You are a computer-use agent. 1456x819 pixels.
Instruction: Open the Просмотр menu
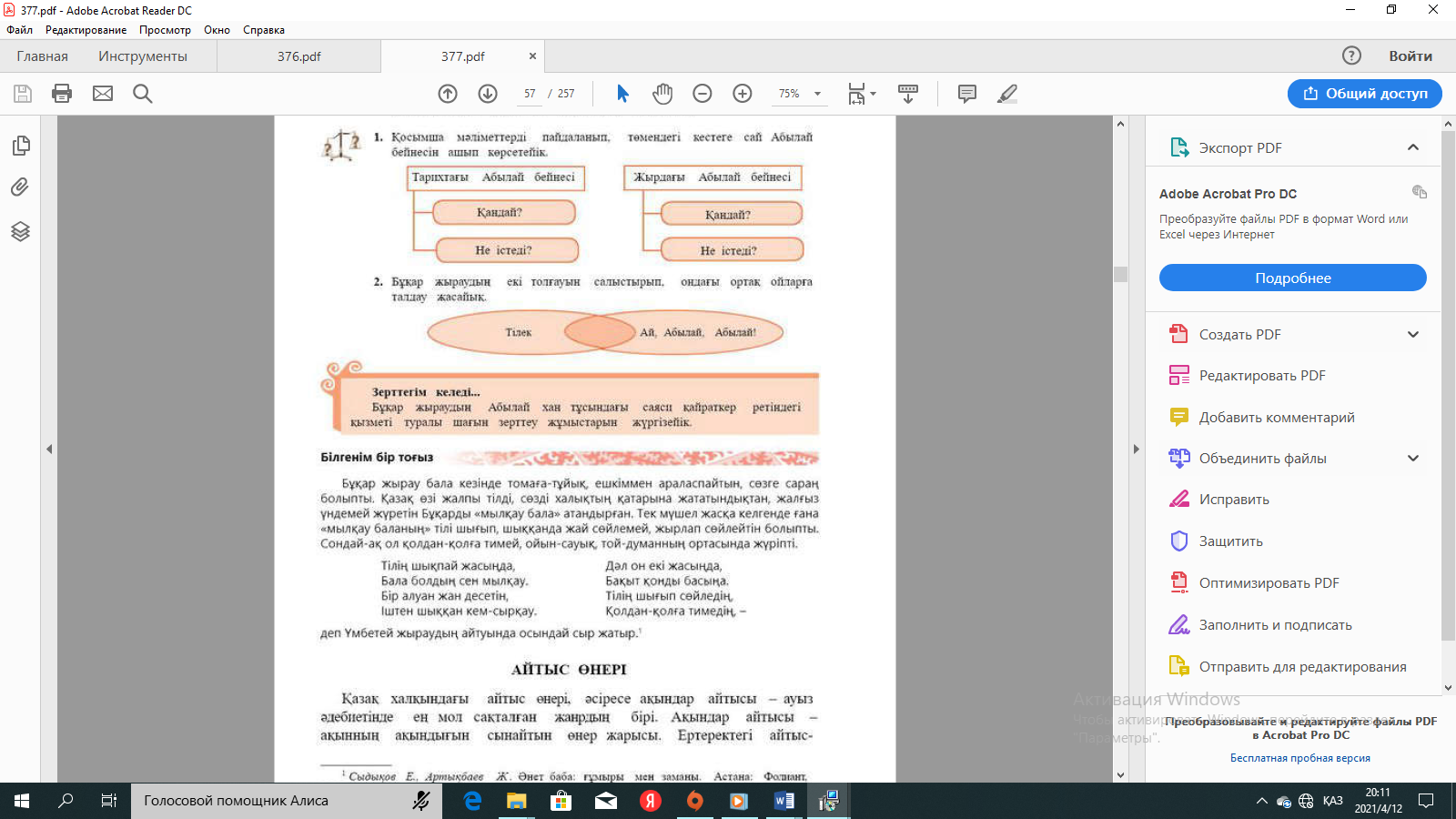point(165,30)
